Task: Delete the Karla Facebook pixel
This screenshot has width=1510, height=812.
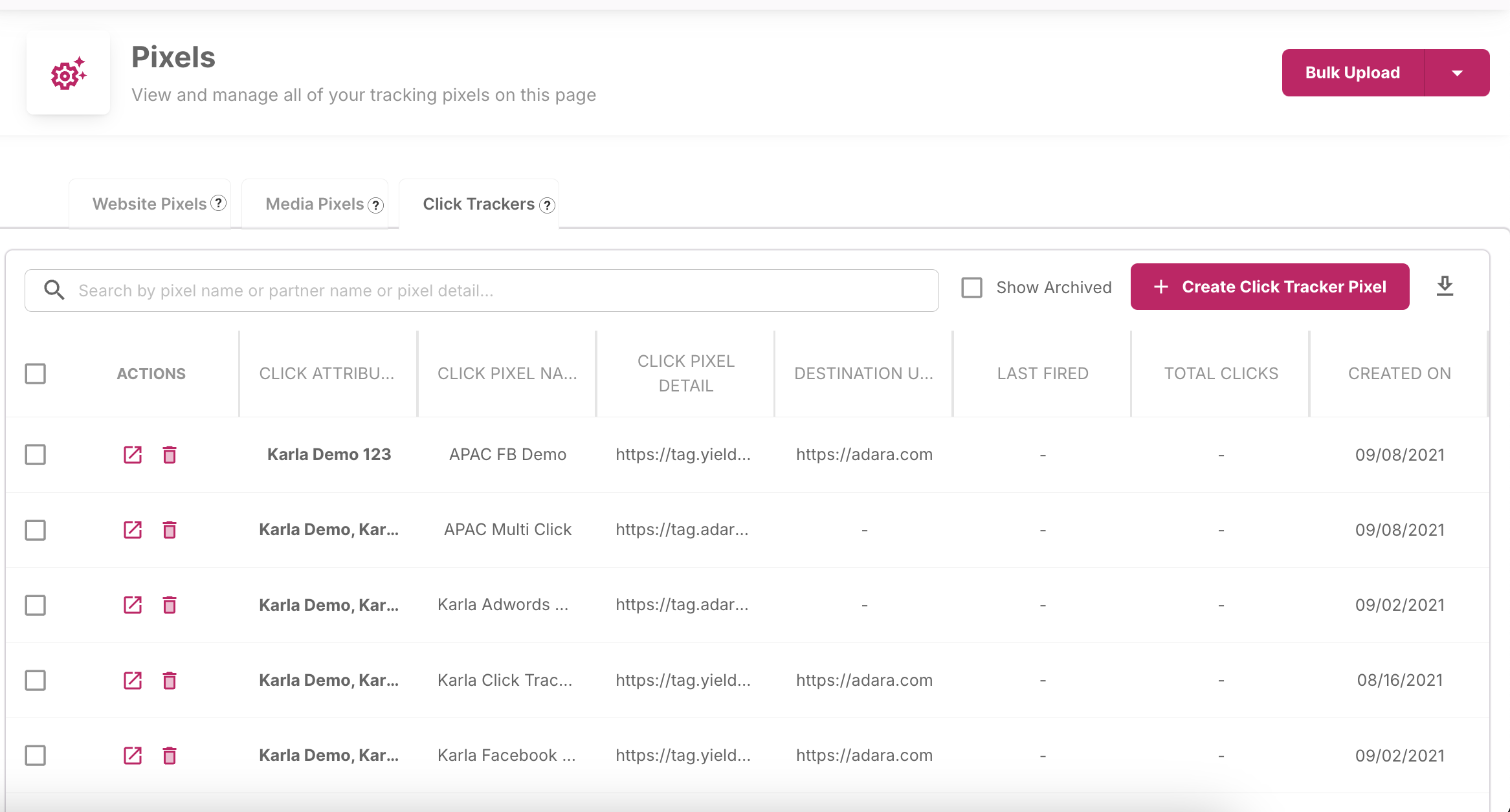Action: [x=170, y=755]
